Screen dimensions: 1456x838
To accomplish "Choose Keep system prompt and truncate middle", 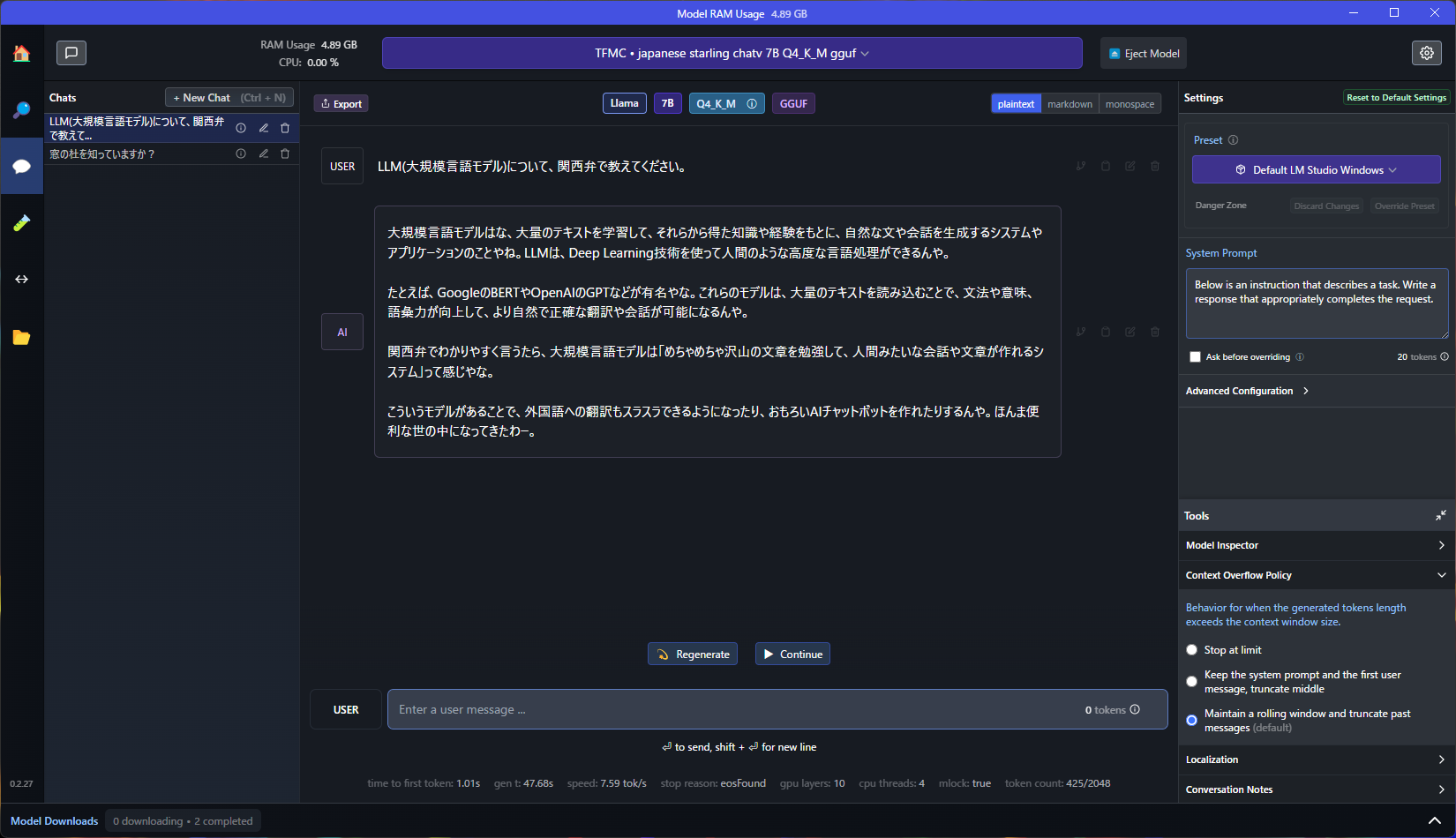I will [1191, 681].
